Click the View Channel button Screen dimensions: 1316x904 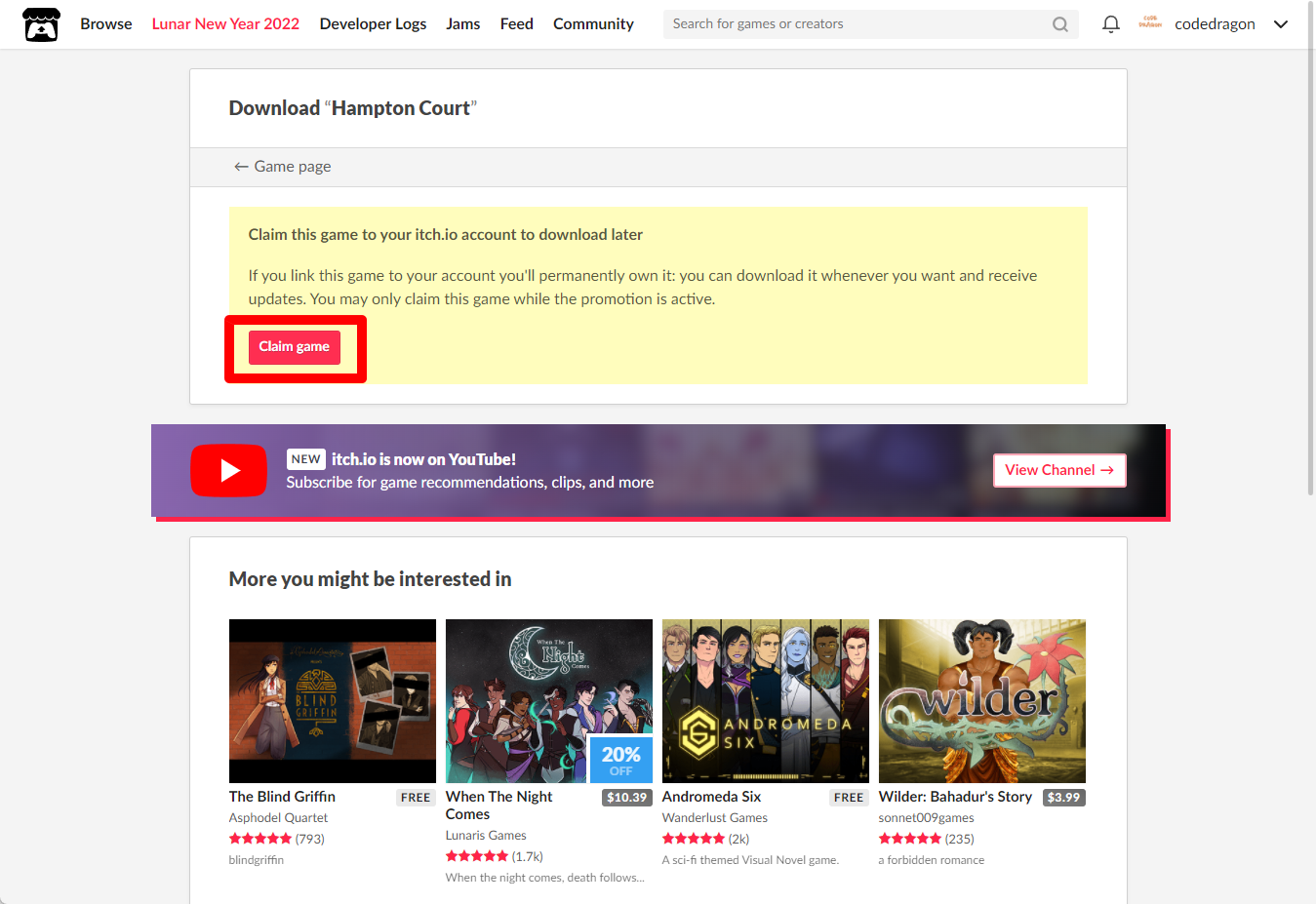point(1059,470)
